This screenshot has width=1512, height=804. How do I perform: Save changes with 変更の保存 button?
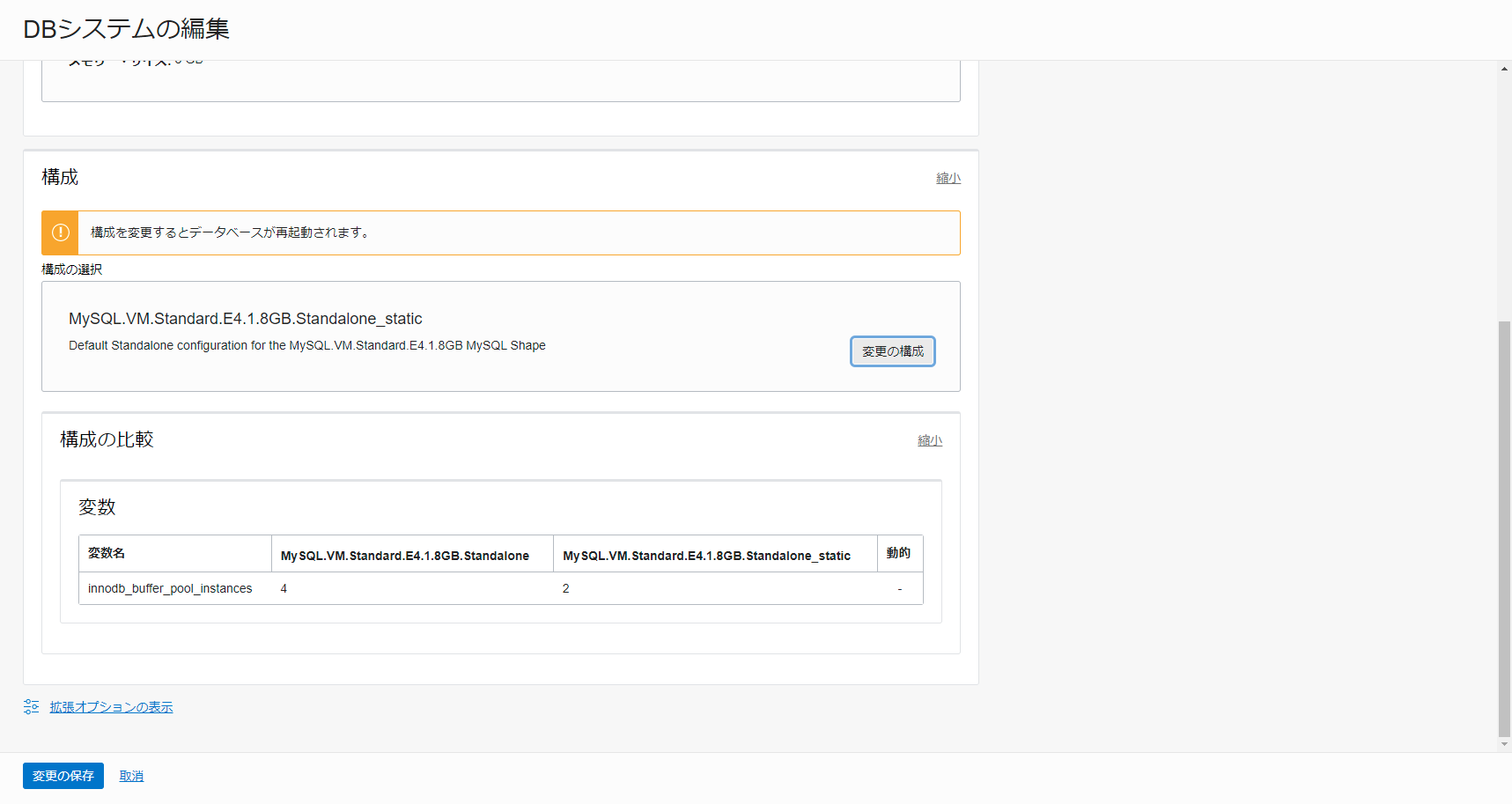(x=63, y=776)
